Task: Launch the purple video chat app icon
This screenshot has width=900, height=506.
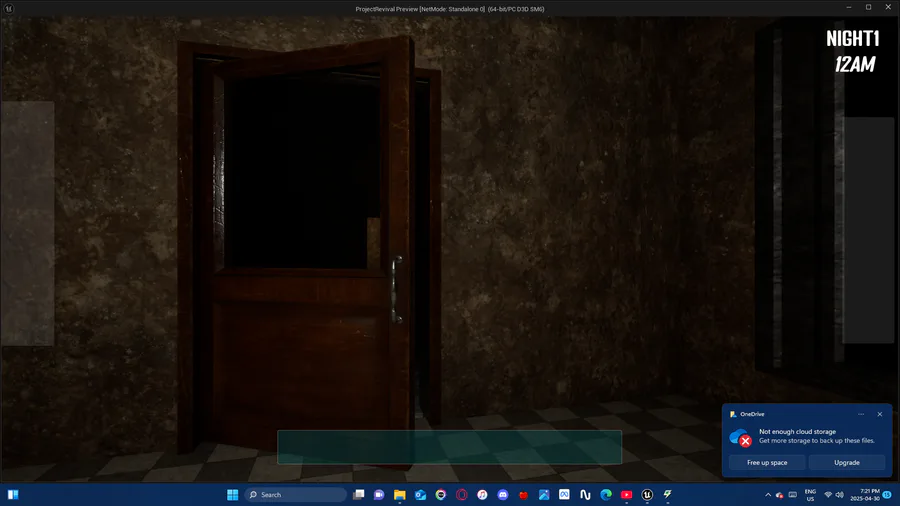Action: click(379, 495)
